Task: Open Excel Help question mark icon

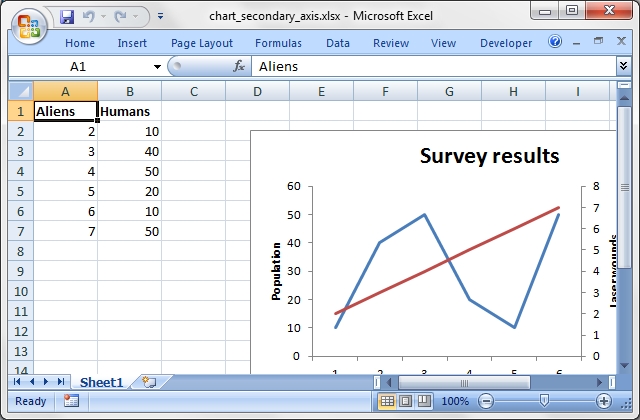Action: pos(555,41)
